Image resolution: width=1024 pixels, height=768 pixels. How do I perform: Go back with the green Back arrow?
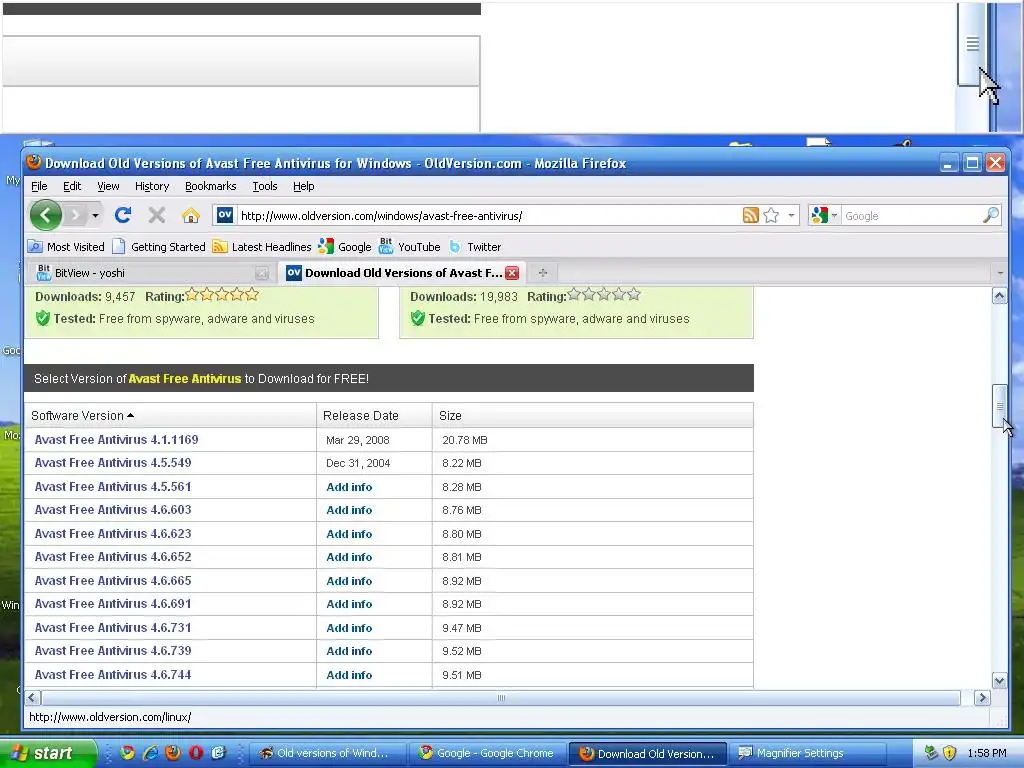46,215
